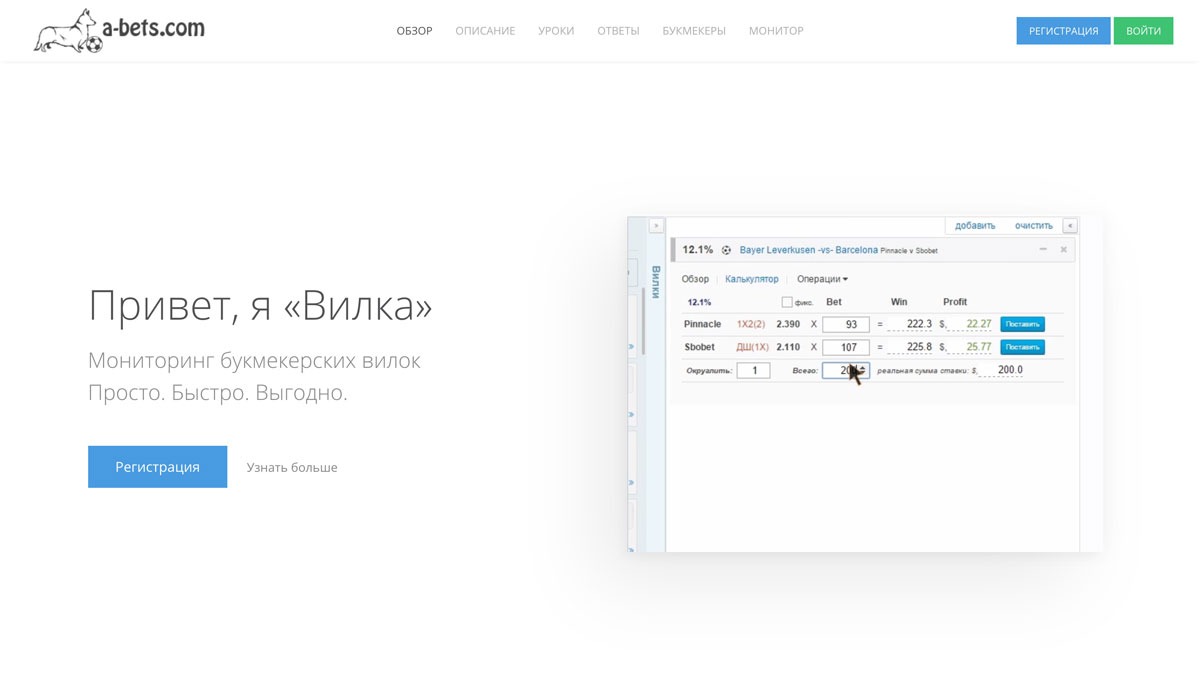Click the «Округлить» rounding input field
Viewport: 1200px width, 694px height.
point(753,370)
